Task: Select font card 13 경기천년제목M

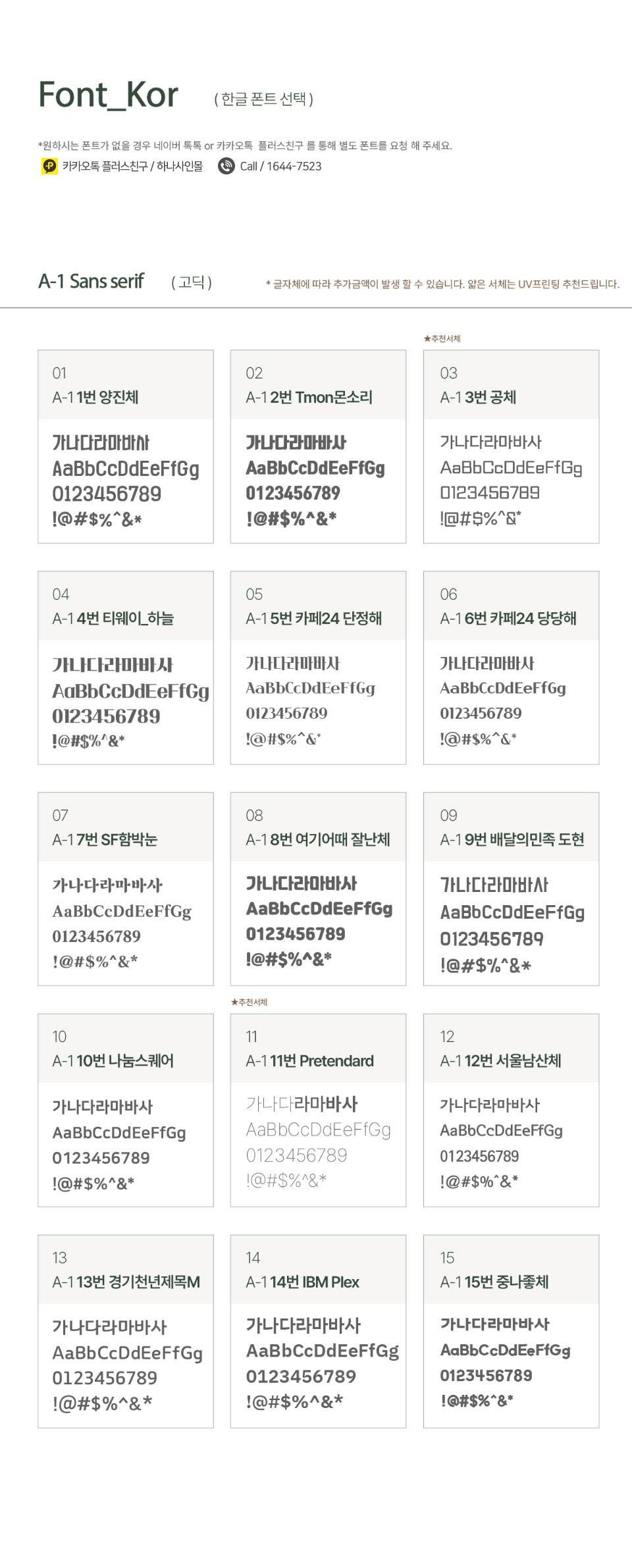Action: (x=126, y=1331)
